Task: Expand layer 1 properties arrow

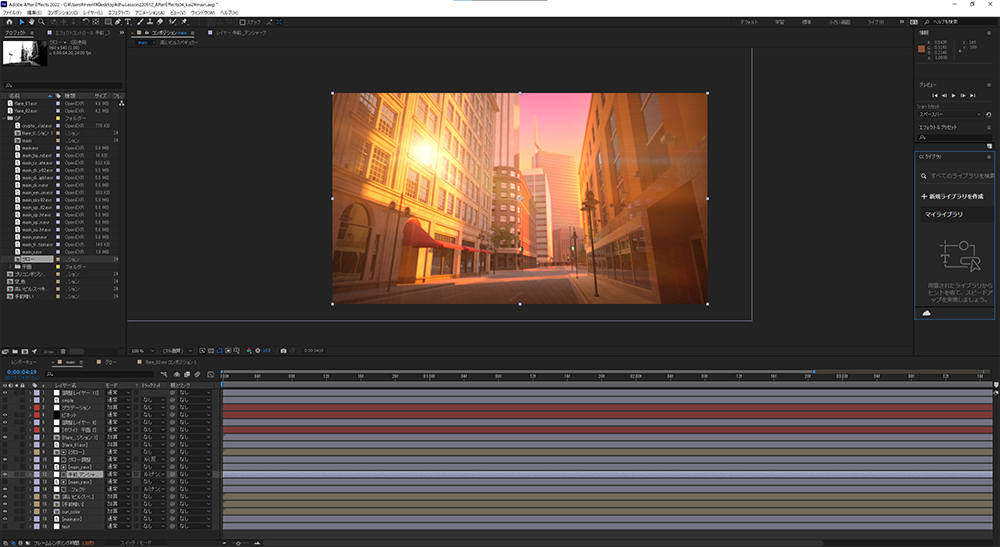Action: coord(30,393)
